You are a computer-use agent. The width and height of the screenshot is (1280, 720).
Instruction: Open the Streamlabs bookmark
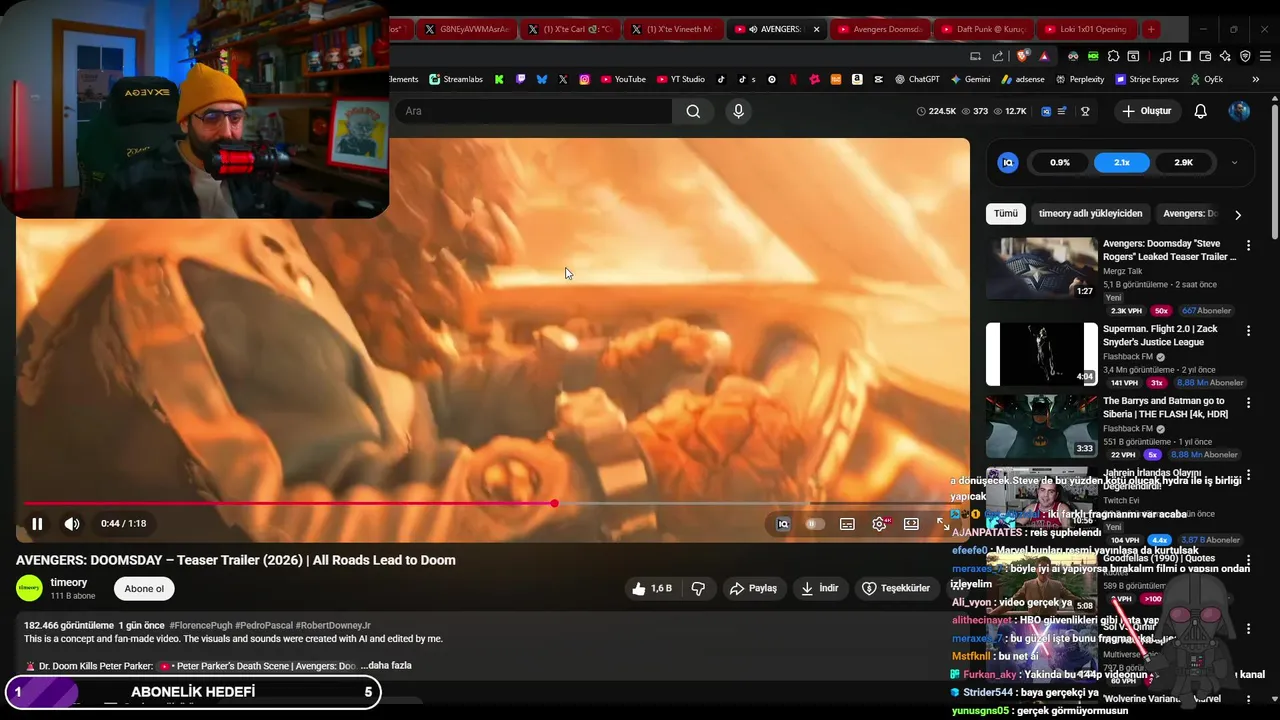(456, 79)
